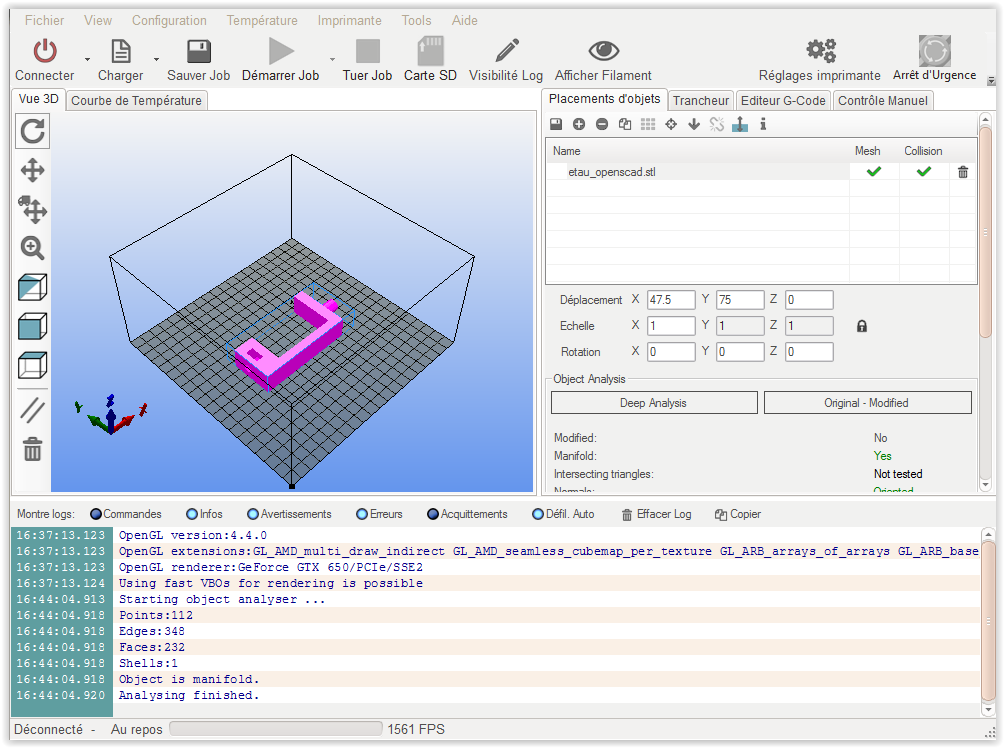Delete etau_openscad.stl with its trash icon
The width and height of the screenshot is (1004, 748).
(963, 172)
